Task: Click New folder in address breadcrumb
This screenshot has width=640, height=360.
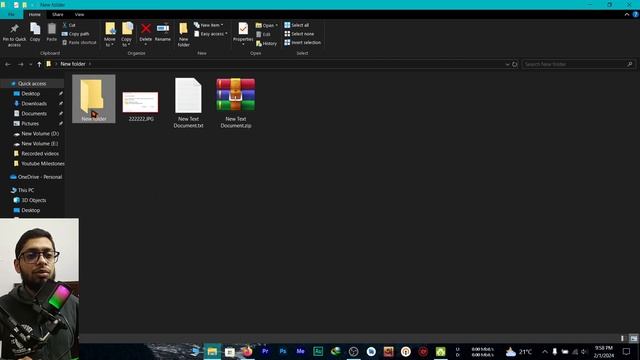Action: (x=73, y=64)
